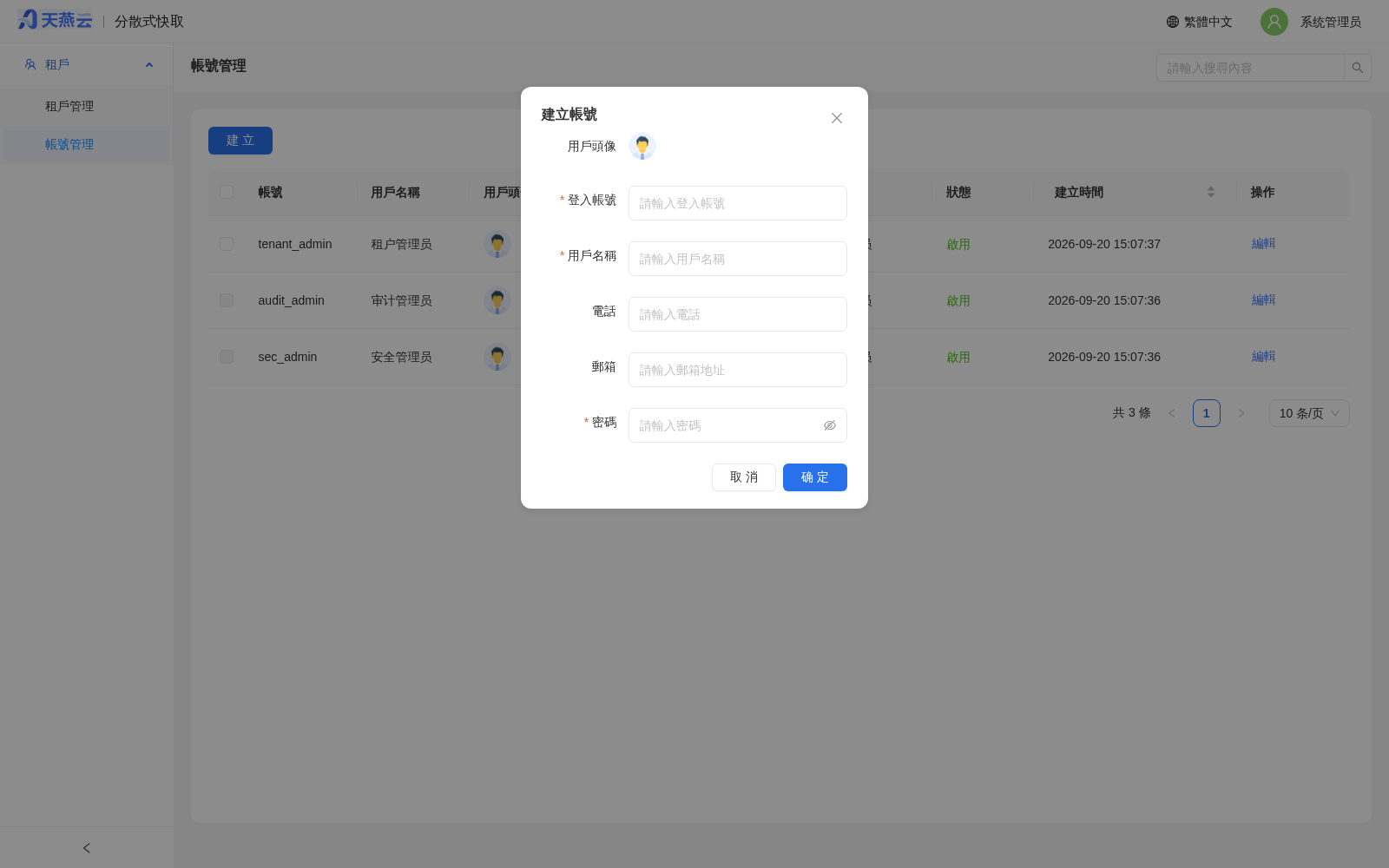Click audit_admin avatar in table
Screen dimensions: 1389x868
(497, 301)
